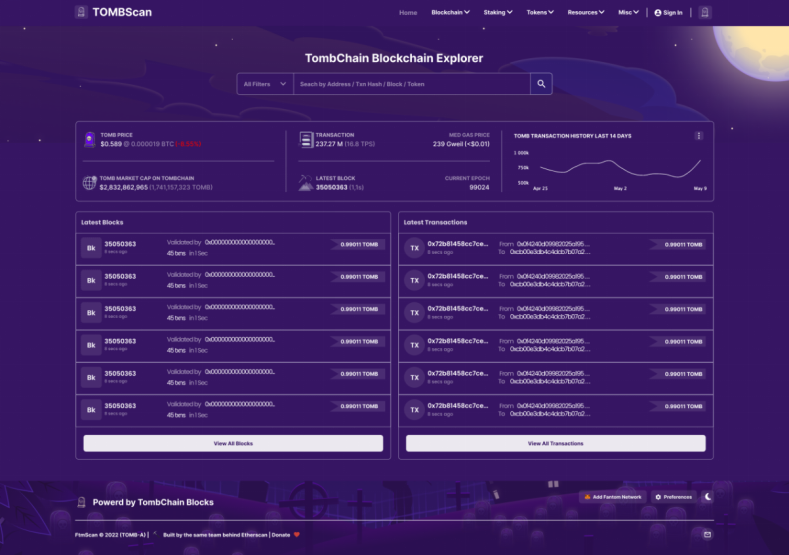
Task: Click the second Bk block icon
Action: tap(91, 280)
